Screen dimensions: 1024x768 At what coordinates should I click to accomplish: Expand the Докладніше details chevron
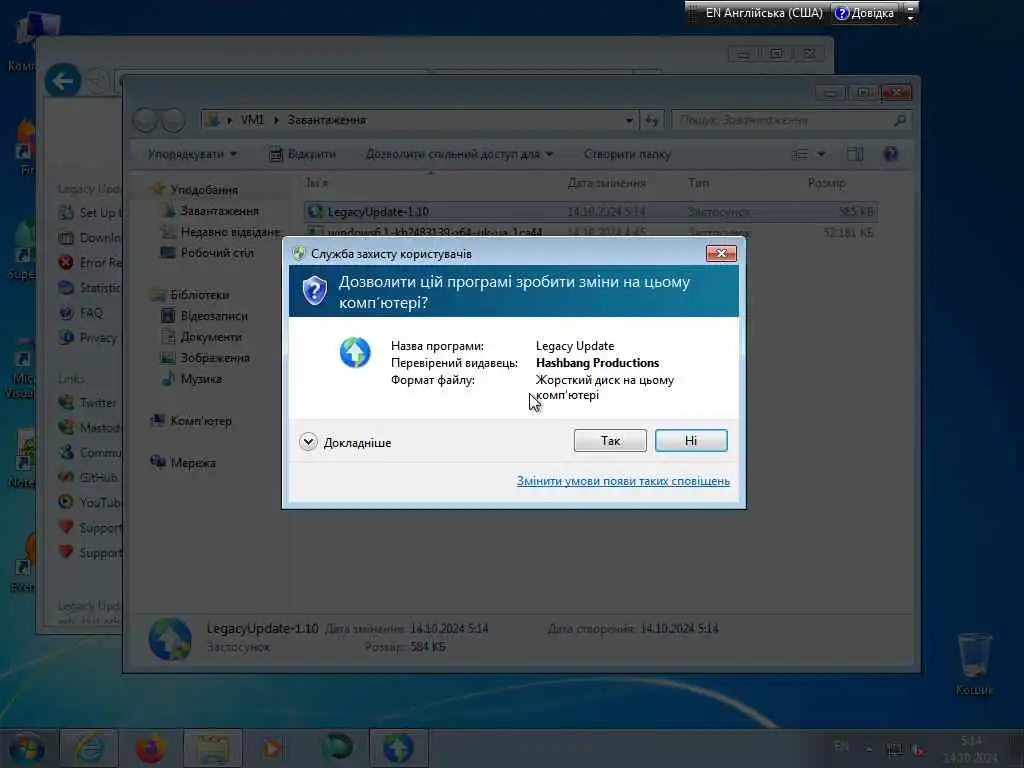tap(308, 442)
